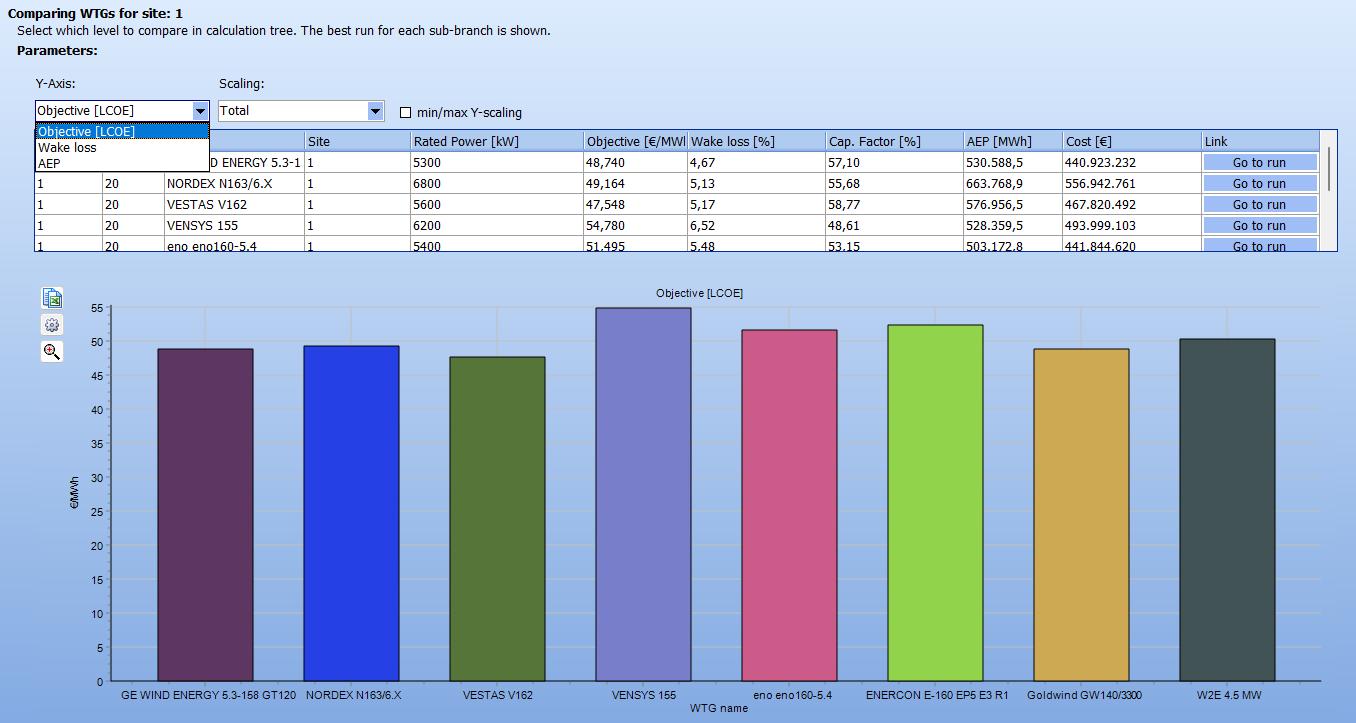Viewport: 1356px width, 723px height.
Task: Open chart settings gear icon
Action: (x=52, y=324)
